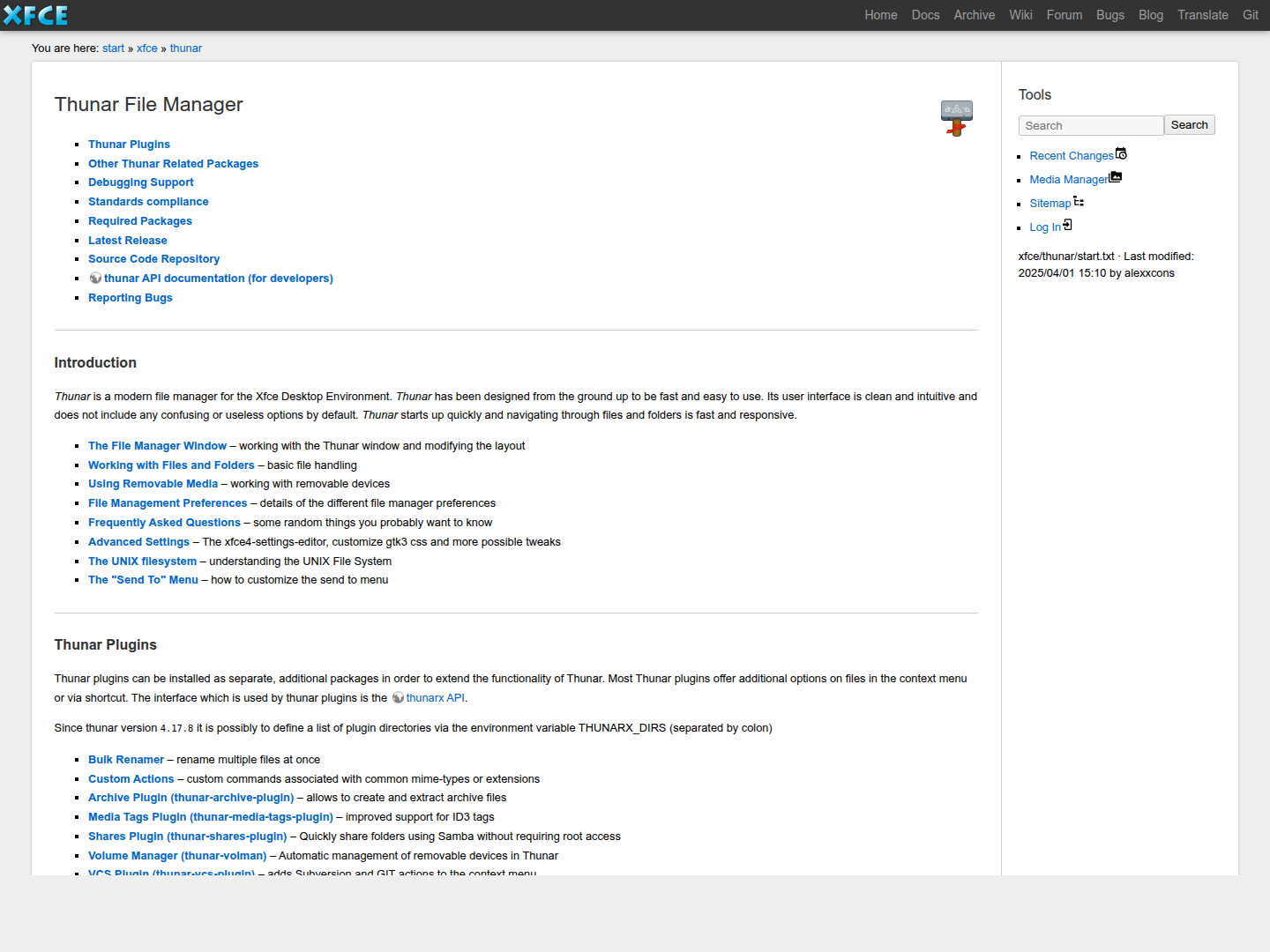Open Required Packages link
This screenshot has height=952, width=1270.
[x=140, y=221]
